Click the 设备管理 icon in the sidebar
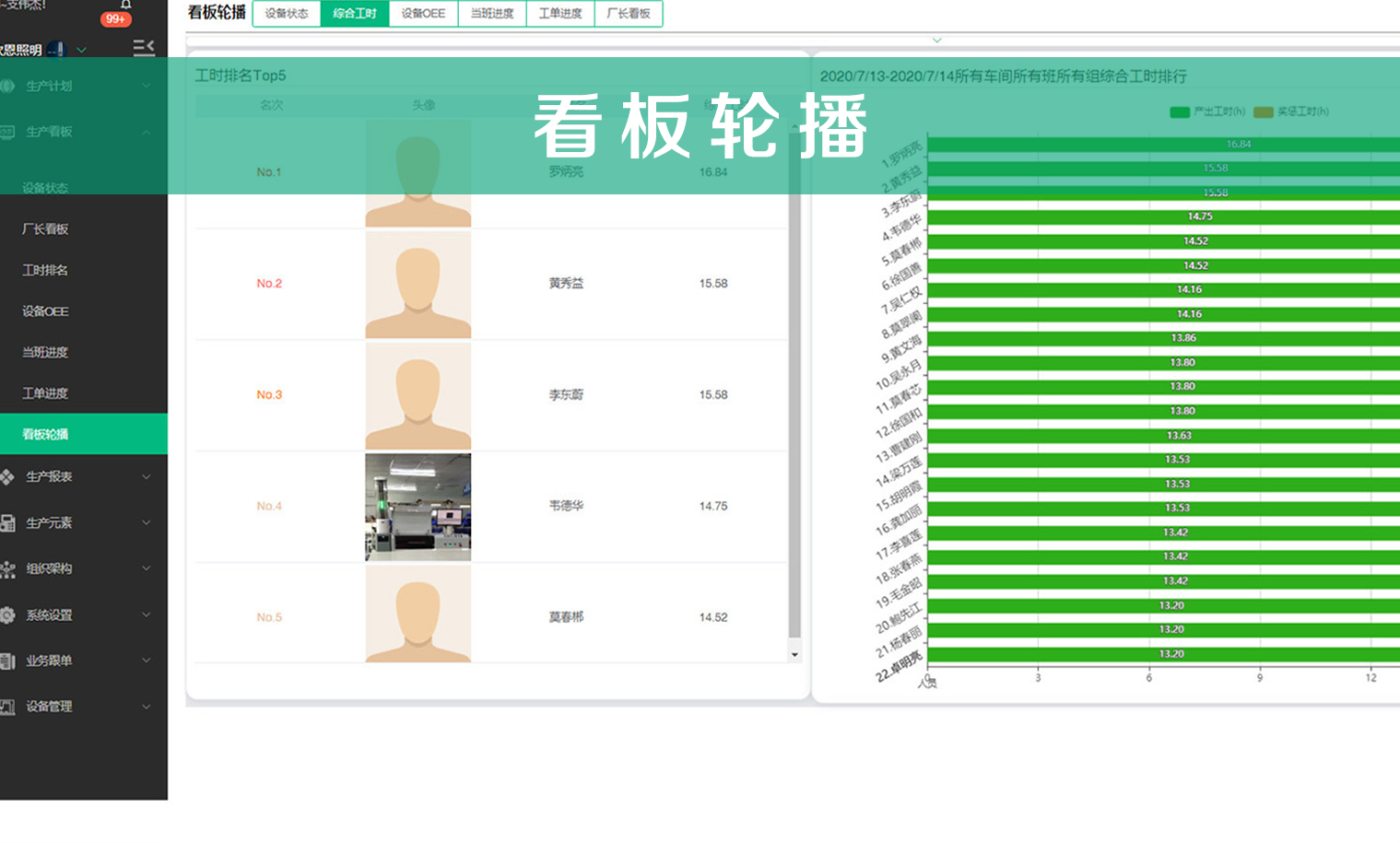Screen dimensions: 1400x843 click(8, 707)
